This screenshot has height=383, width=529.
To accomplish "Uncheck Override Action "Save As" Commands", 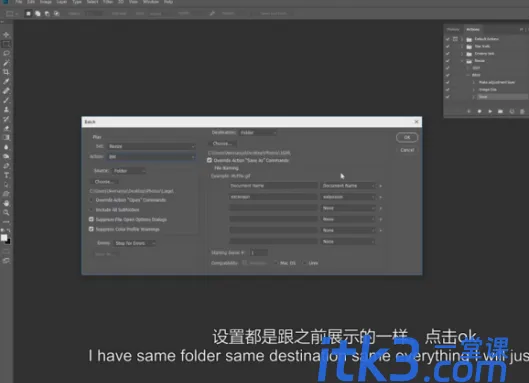I will tap(210, 160).
